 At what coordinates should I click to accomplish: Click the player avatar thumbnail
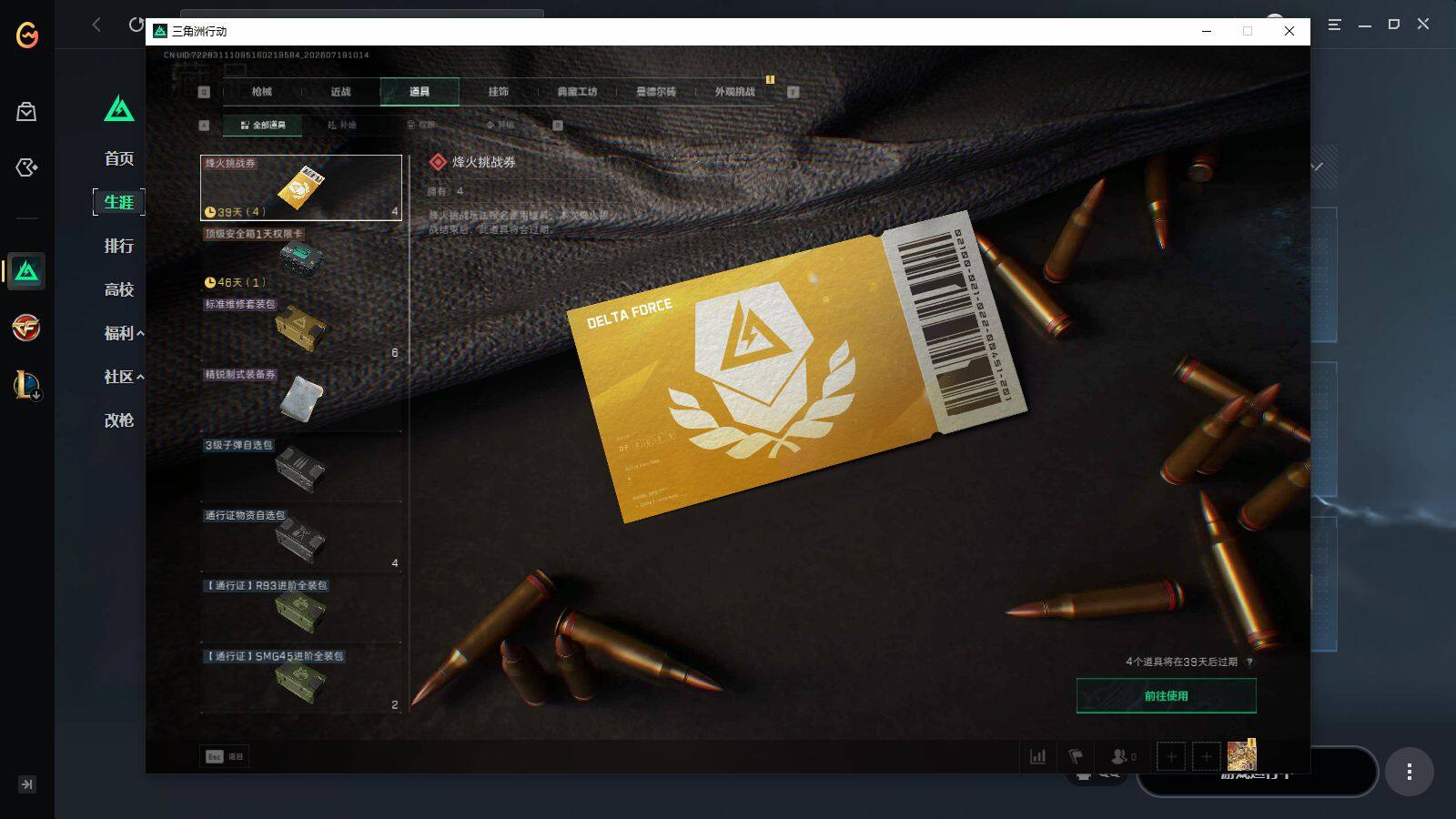(x=1241, y=755)
